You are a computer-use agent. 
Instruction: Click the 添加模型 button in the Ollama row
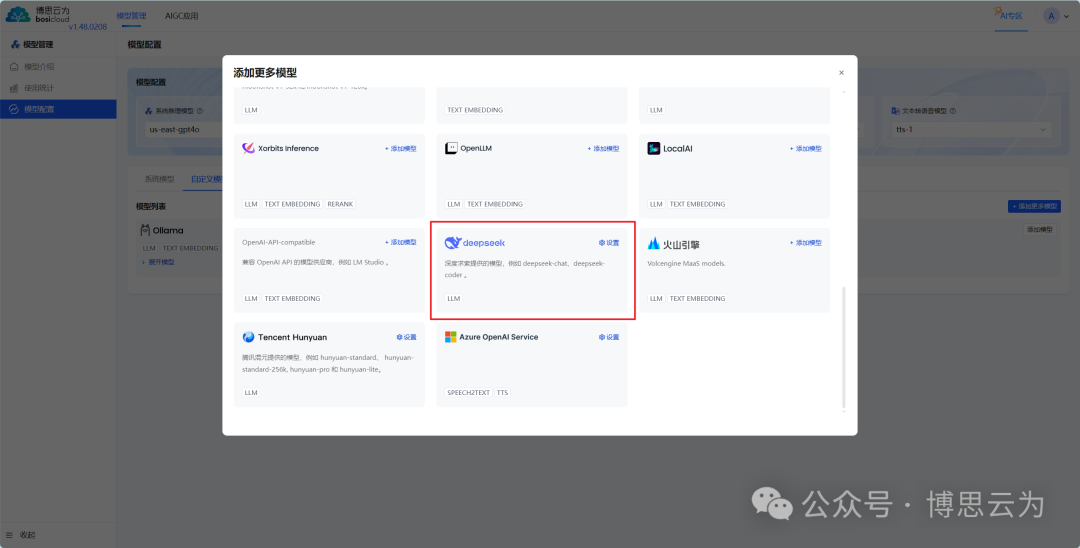click(x=1039, y=230)
